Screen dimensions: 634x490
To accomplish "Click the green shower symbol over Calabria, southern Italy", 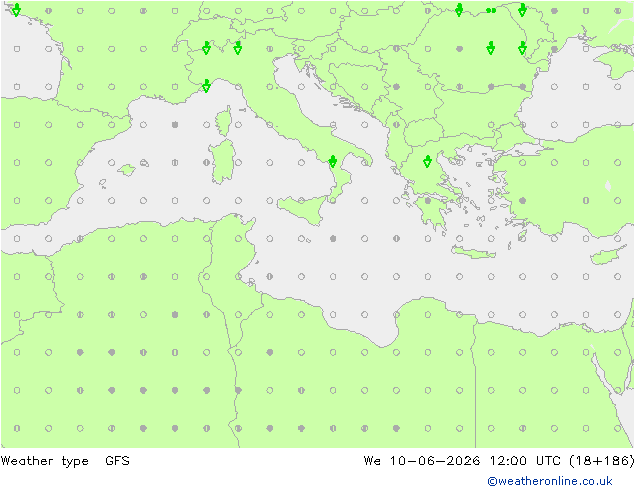I will [333, 162].
